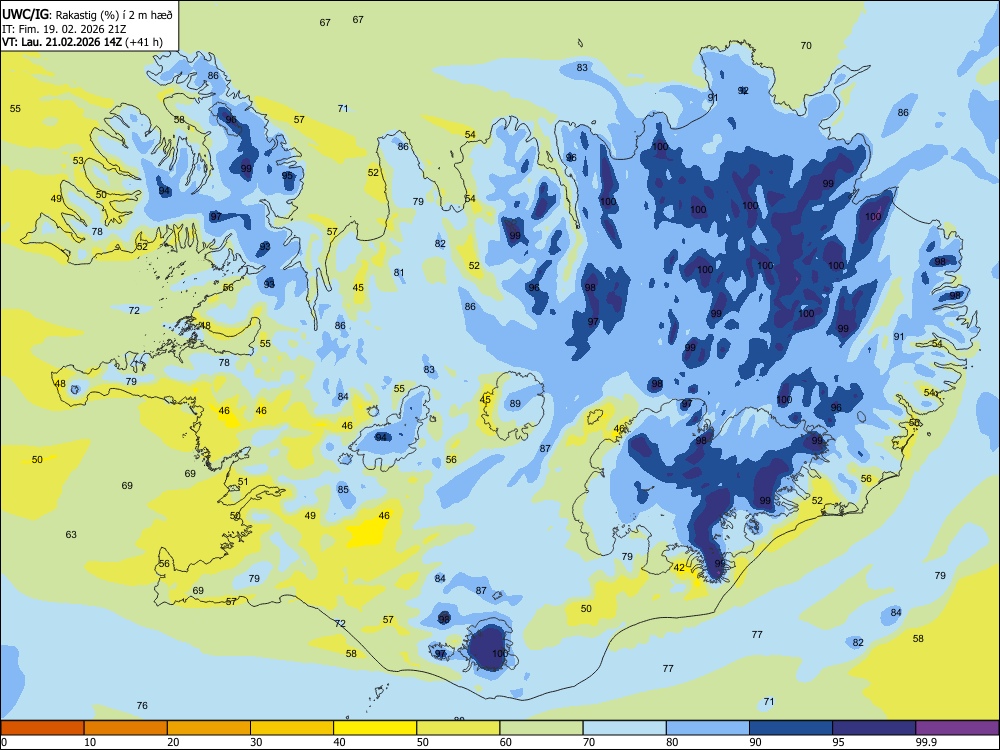Click the pale yellow 50–60 legend swatch
The height and width of the screenshot is (750, 1000).
coord(458,728)
